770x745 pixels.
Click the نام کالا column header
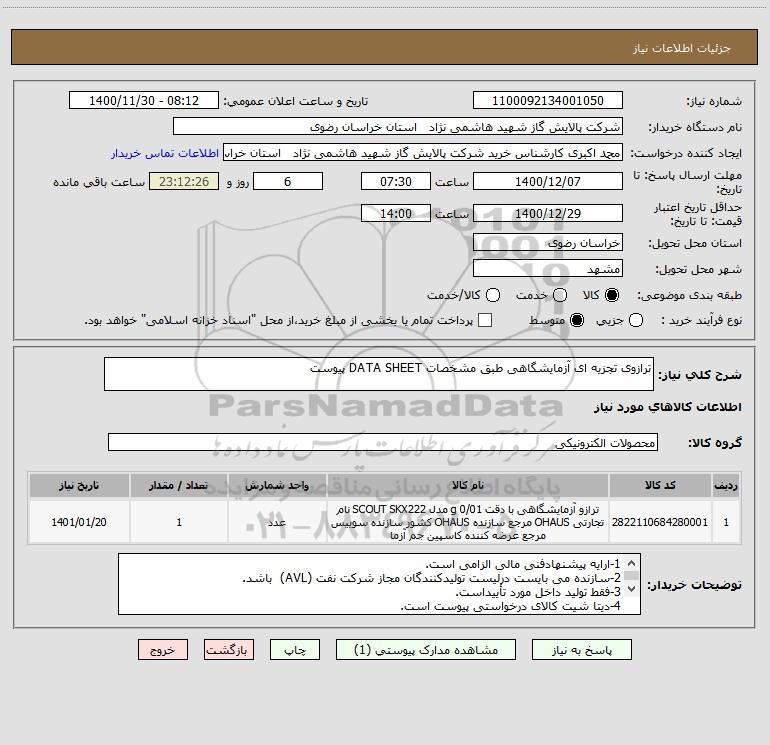[x=468, y=485]
